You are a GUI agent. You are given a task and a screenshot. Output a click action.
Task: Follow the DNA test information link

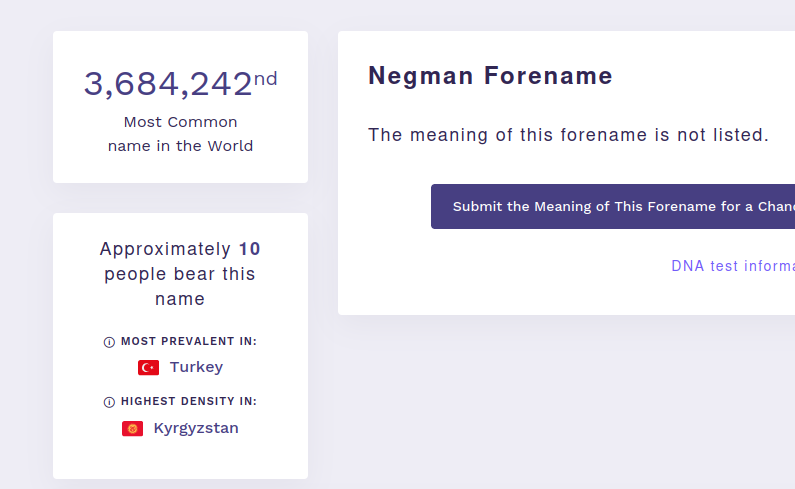pyautogui.click(x=732, y=266)
